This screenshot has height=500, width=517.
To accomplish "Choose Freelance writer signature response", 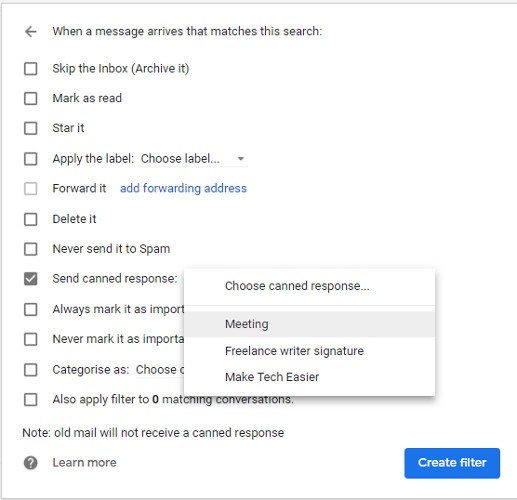I will tap(309, 351).
